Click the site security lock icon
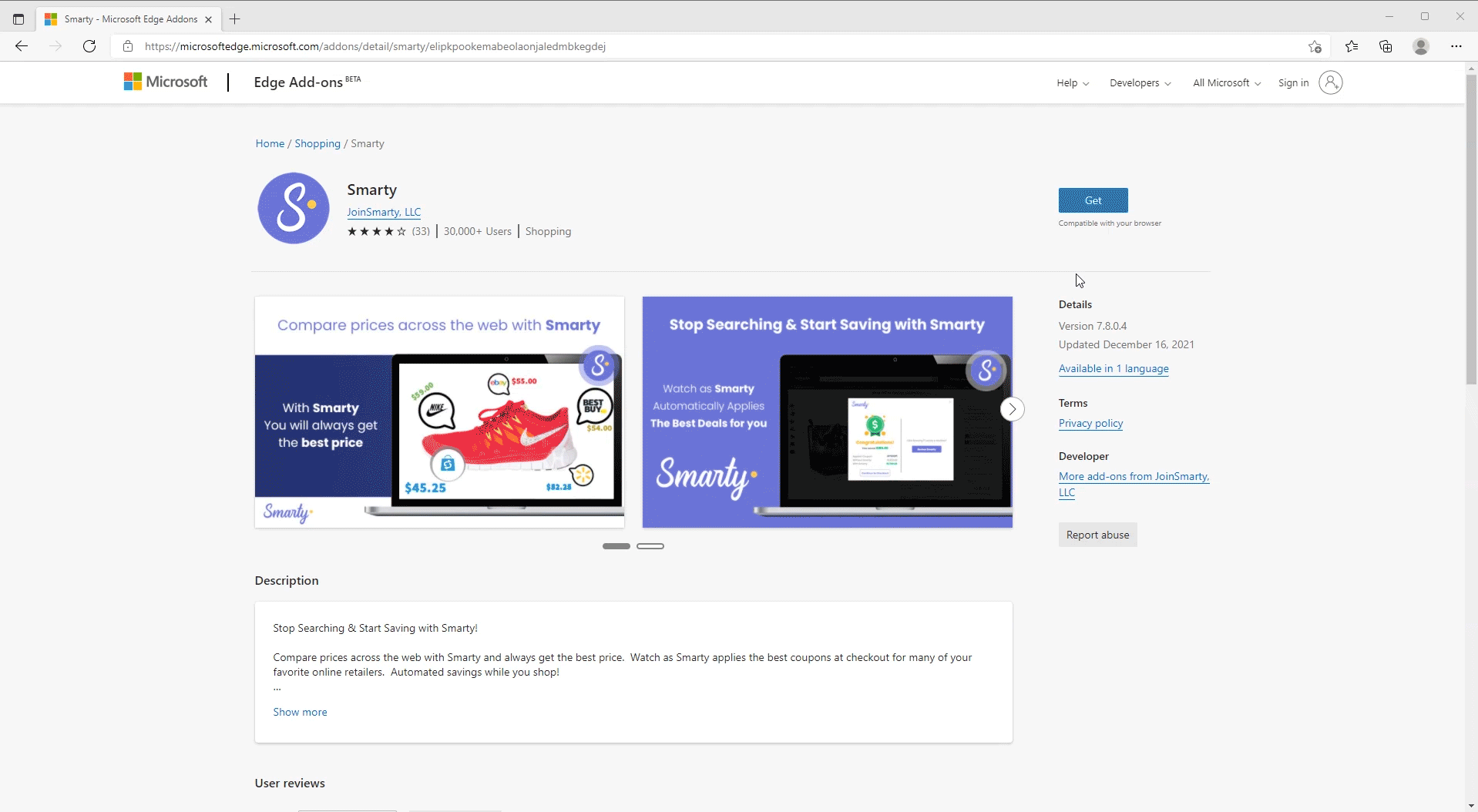 point(128,45)
